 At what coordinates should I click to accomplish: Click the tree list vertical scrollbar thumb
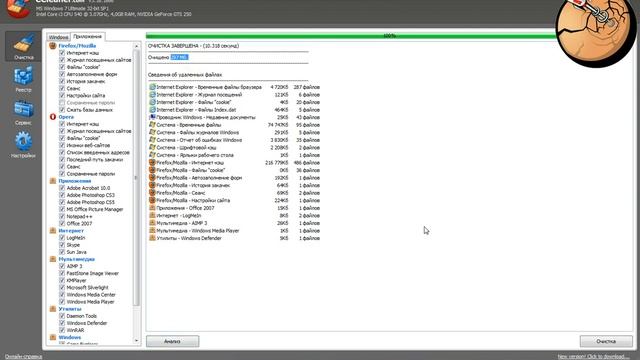pos(136,178)
